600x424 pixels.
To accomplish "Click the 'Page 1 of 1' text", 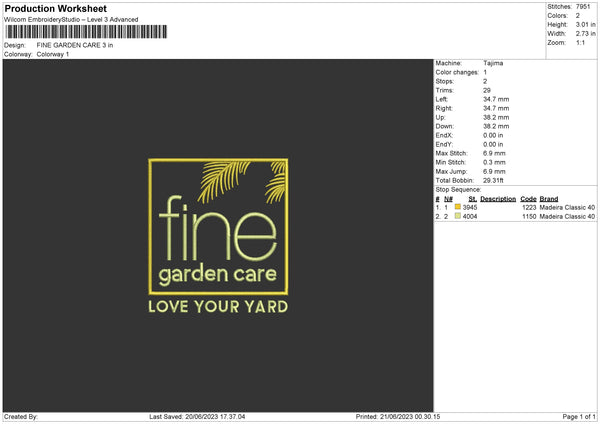I will (x=579, y=416).
